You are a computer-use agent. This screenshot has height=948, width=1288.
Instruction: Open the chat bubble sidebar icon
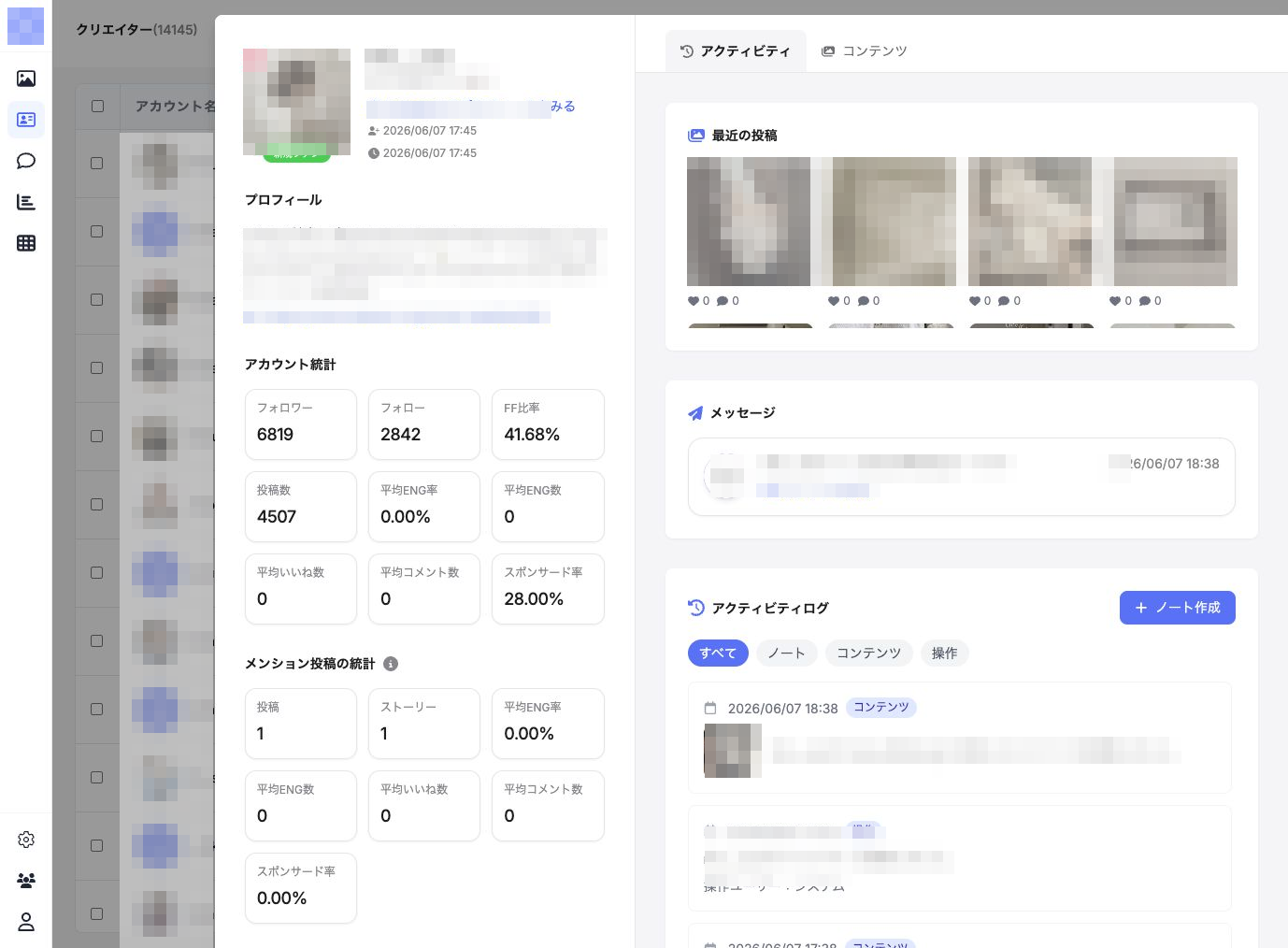coord(26,161)
